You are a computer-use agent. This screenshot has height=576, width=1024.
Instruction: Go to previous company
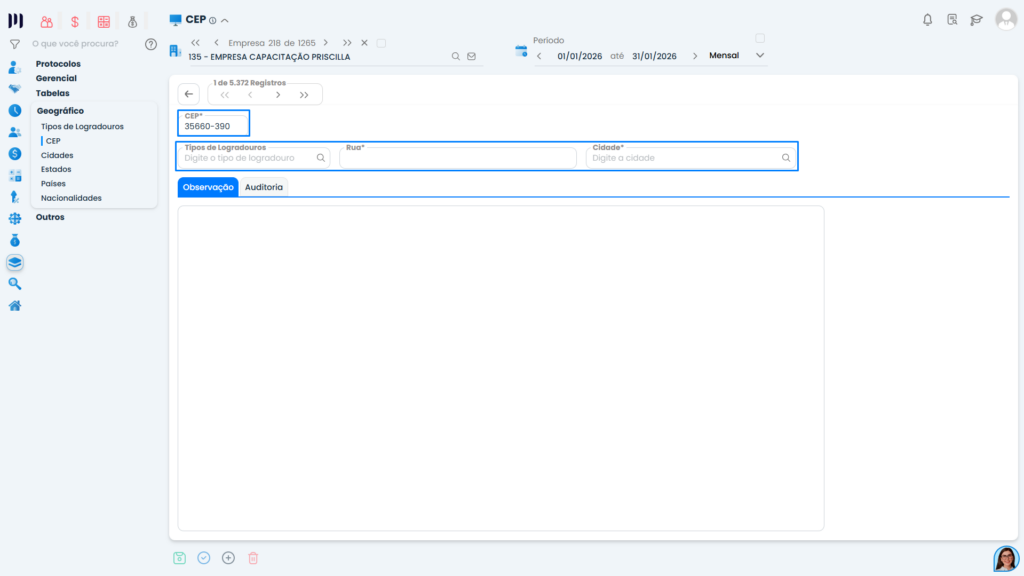(x=216, y=43)
